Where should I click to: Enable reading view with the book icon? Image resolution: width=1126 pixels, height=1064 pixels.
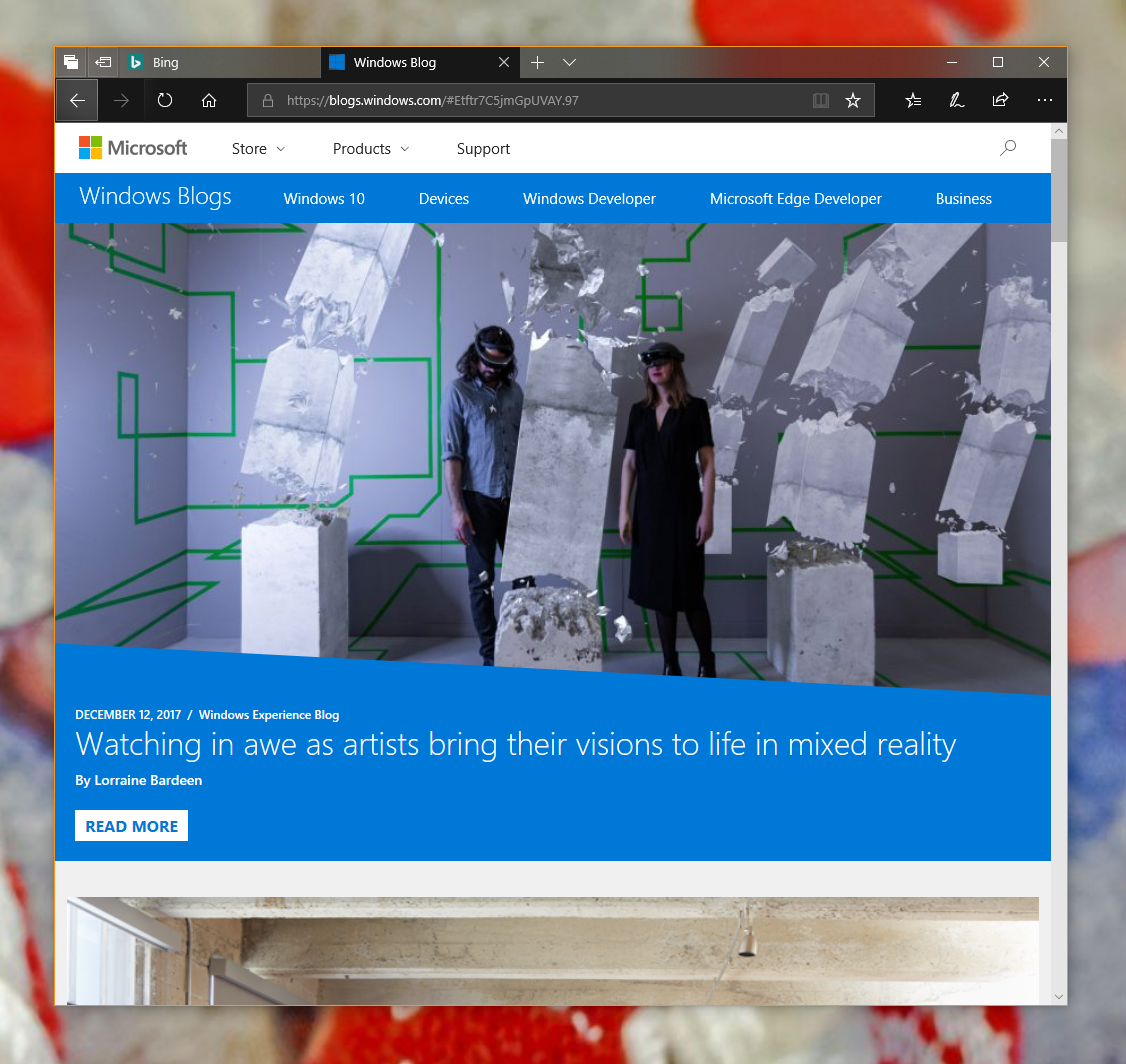820,100
